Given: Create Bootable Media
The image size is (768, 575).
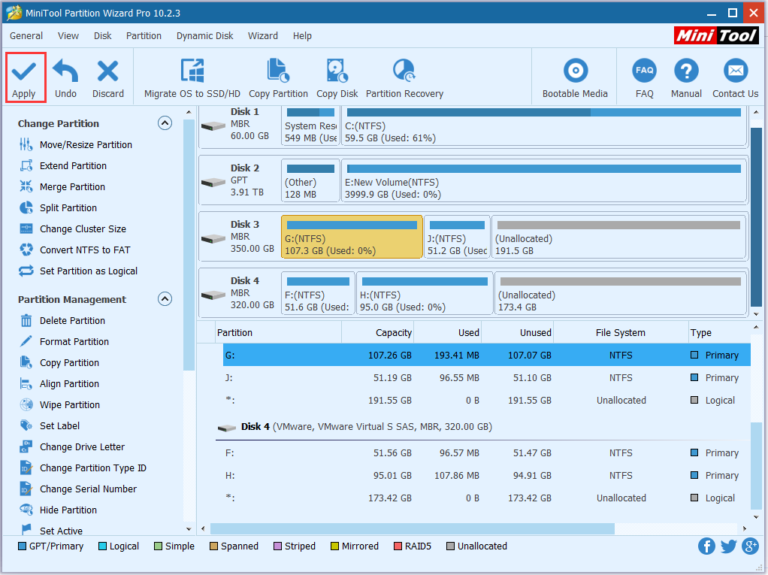Looking at the screenshot, I should [x=575, y=78].
